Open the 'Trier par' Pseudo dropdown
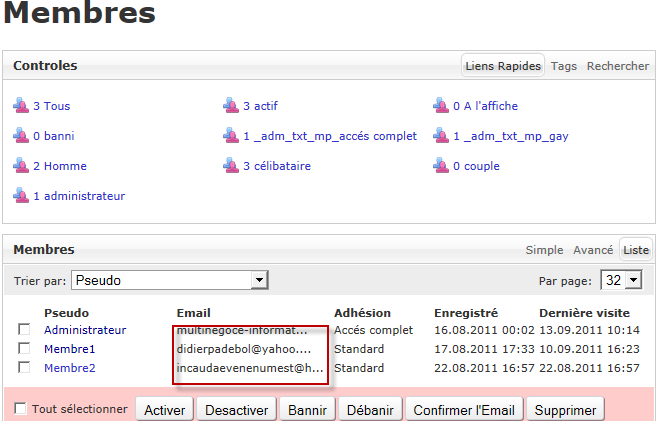 click(170, 280)
